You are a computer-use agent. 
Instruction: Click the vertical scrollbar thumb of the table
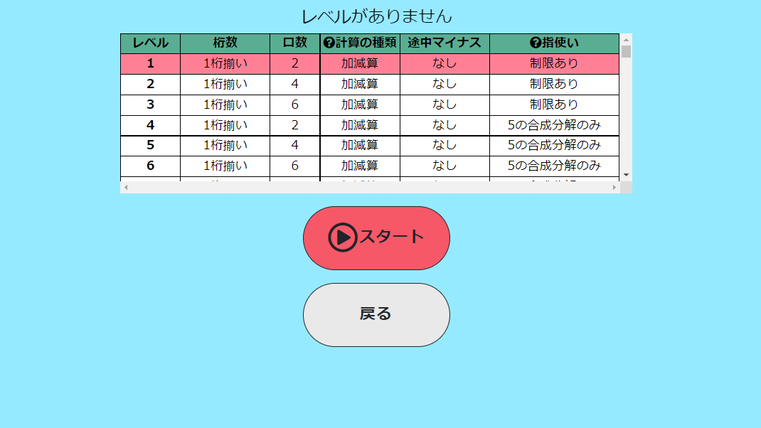[x=626, y=52]
